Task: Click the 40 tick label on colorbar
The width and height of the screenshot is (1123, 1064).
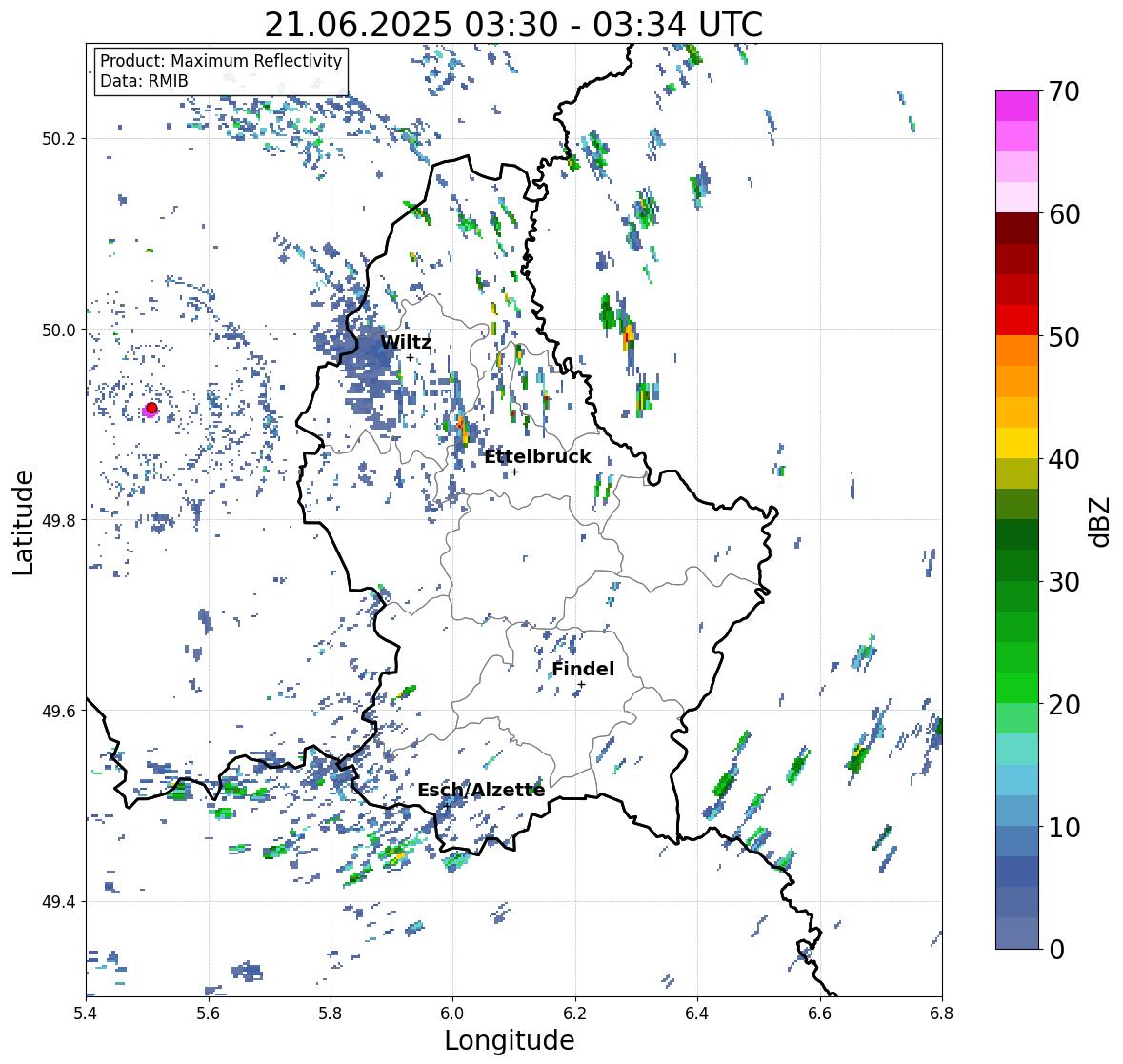Action: point(1064,459)
